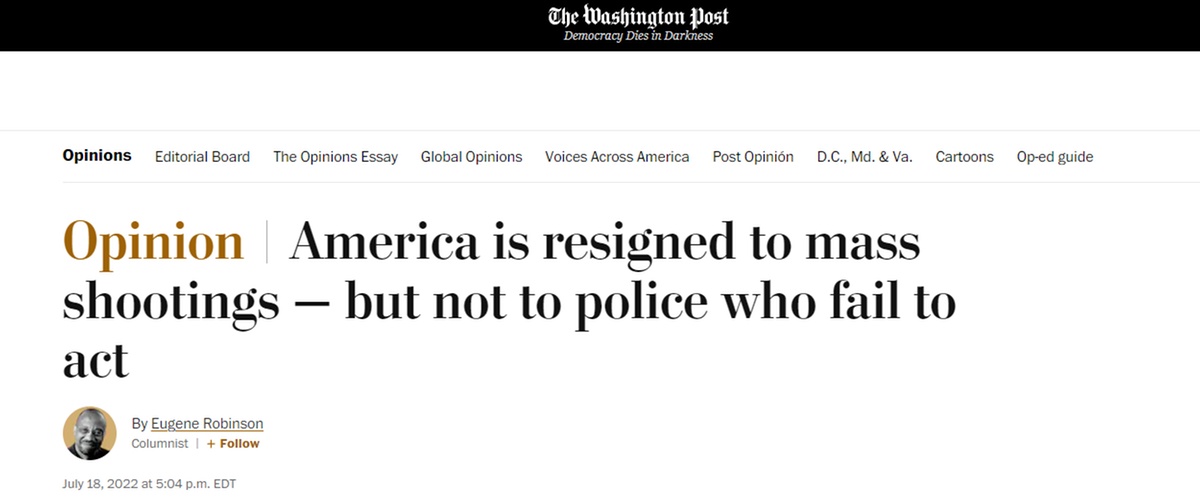Click the gold Opinion label
This screenshot has height=500, width=1200.
pos(153,243)
